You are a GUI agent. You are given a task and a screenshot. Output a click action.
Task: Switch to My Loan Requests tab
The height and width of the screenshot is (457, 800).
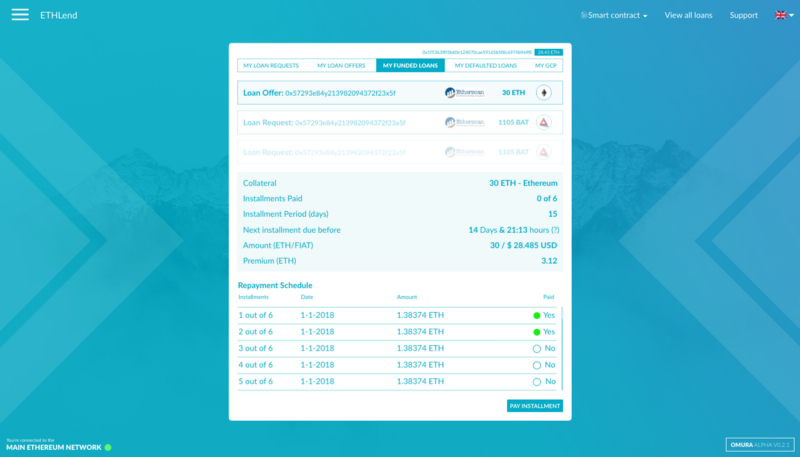[x=270, y=65]
